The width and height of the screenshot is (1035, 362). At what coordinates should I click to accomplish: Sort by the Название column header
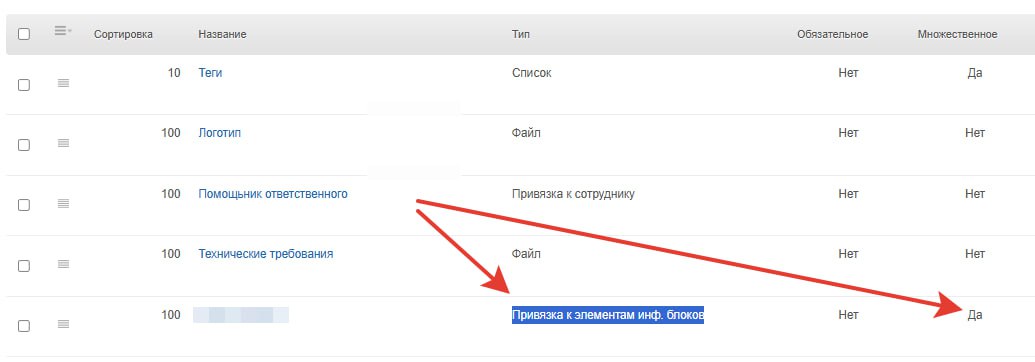click(222, 34)
